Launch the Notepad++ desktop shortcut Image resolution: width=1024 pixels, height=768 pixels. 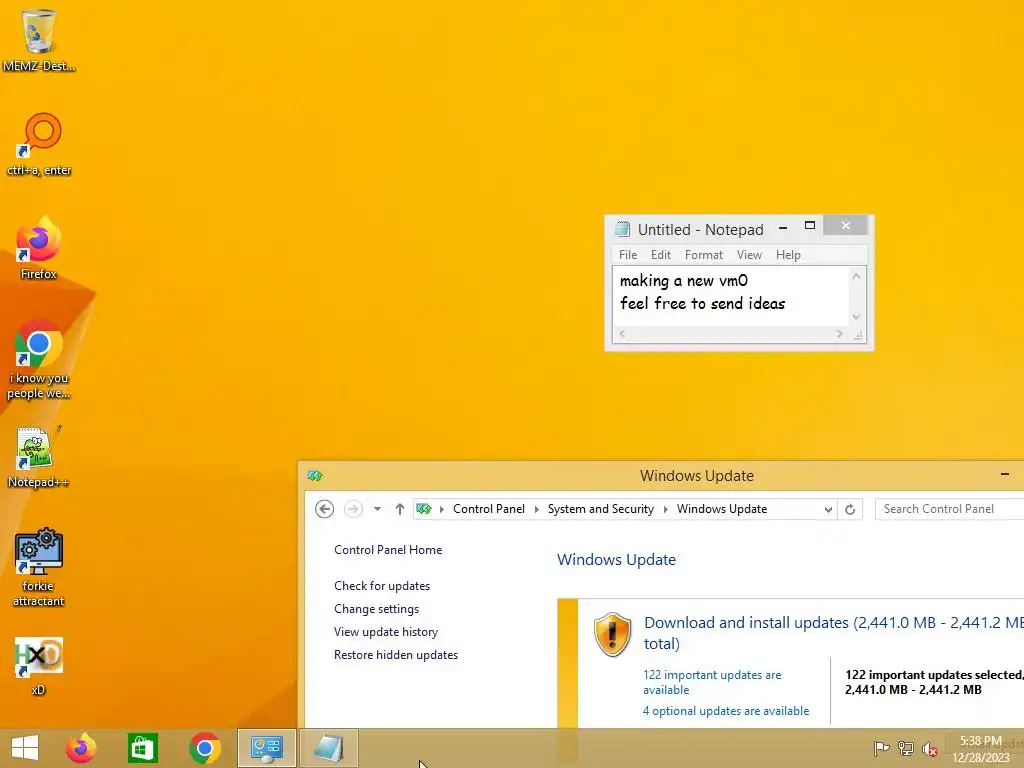[x=39, y=456]
